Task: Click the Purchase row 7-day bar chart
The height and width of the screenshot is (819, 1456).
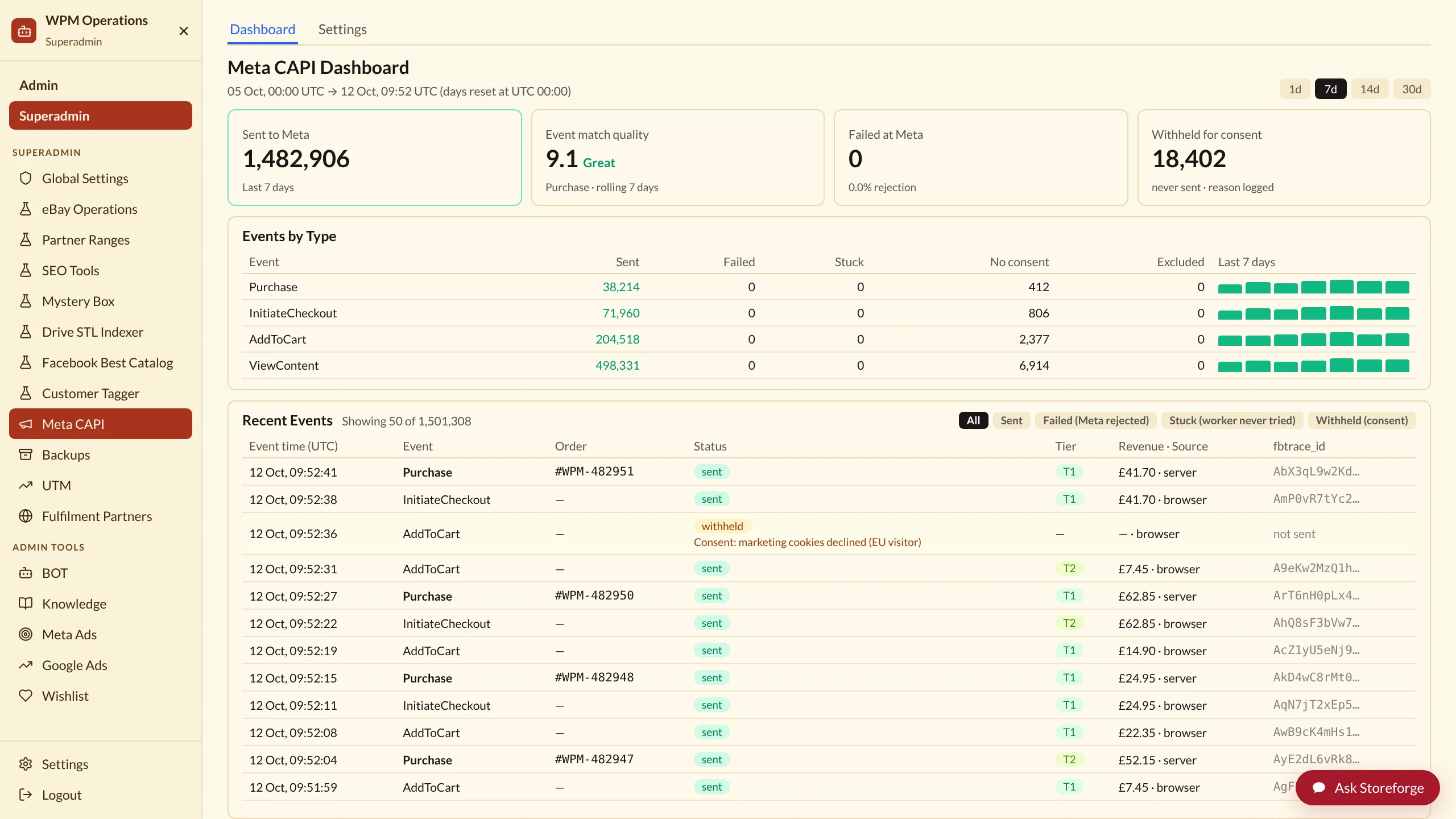Action: (x=1314, y=287)
